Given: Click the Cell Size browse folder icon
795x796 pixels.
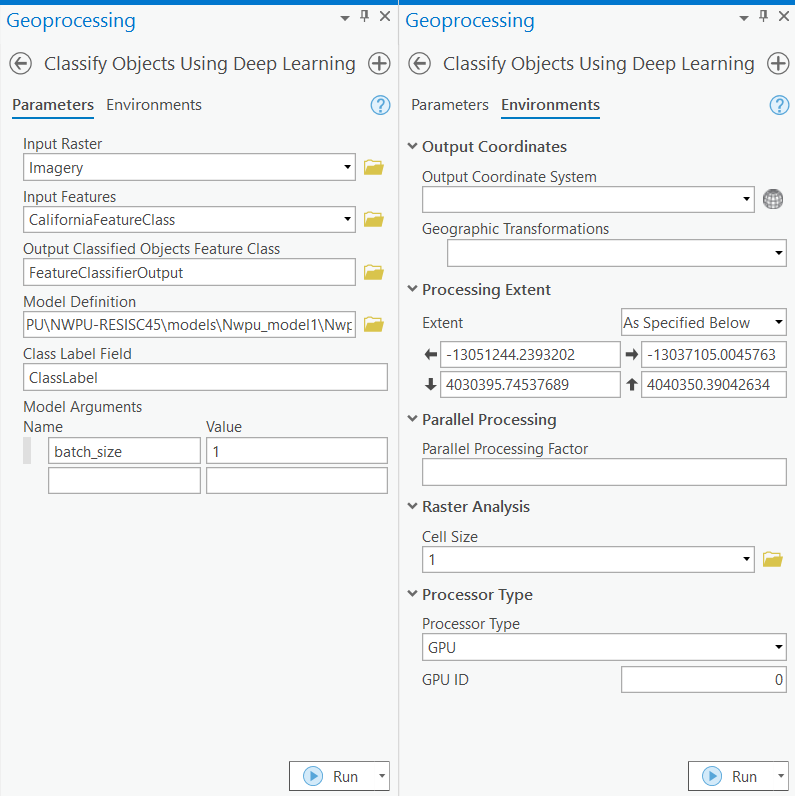Looking at the screenshot, I should (772, 560).
